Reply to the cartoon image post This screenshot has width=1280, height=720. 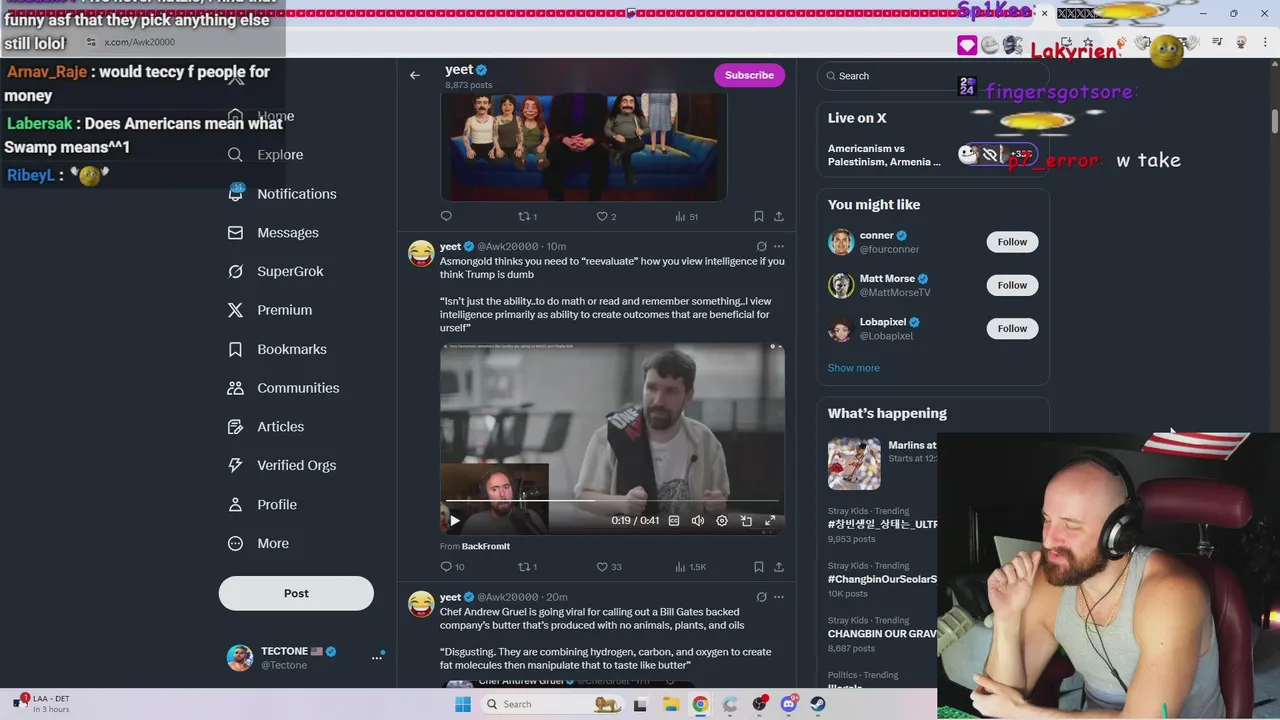(x=446, y=216)
